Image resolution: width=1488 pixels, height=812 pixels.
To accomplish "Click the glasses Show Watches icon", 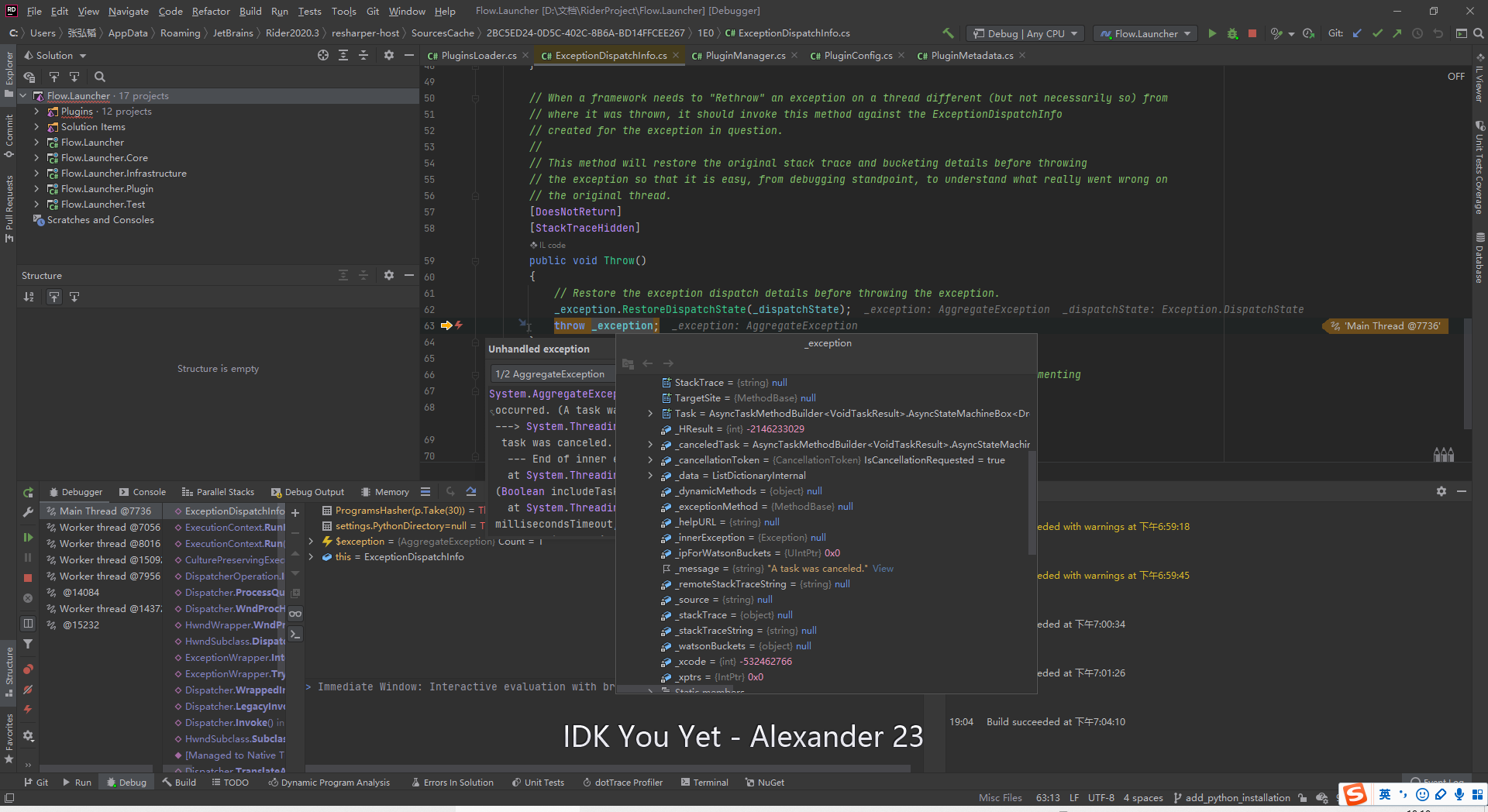I will point(295,614).
